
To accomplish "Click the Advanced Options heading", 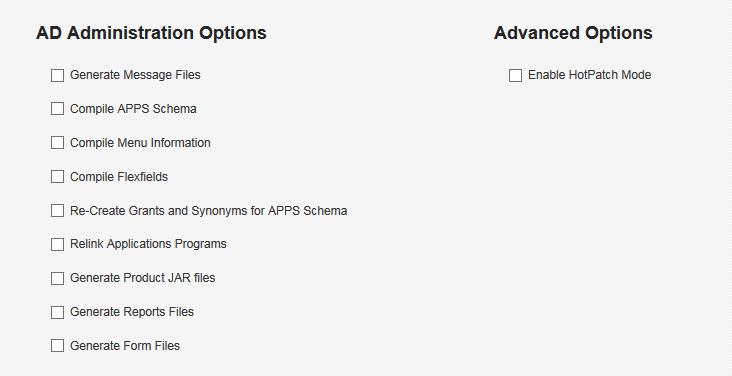I will [x=573, y=33].
